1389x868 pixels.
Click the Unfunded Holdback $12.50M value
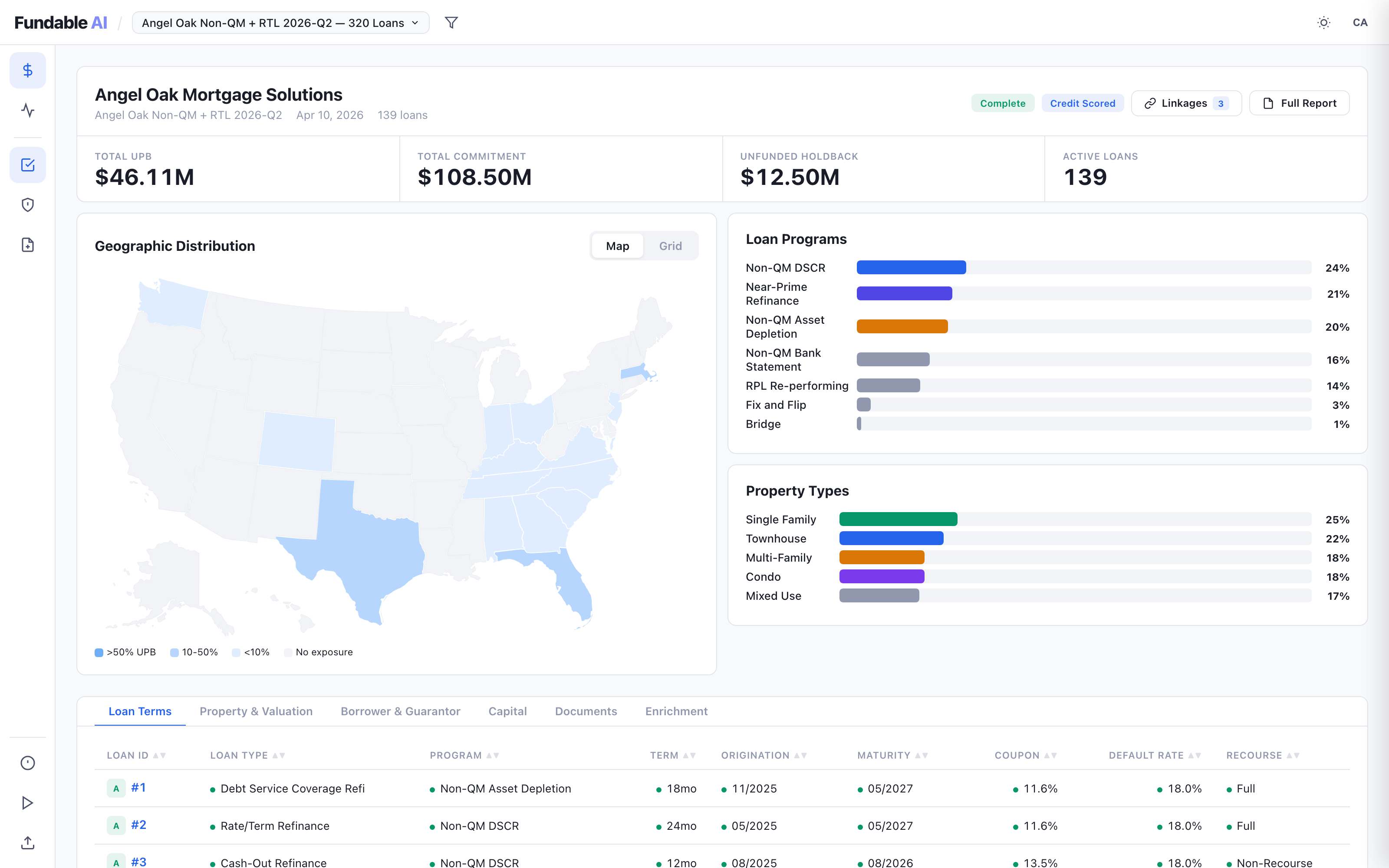pyautogui.click(x=790, y=177)
